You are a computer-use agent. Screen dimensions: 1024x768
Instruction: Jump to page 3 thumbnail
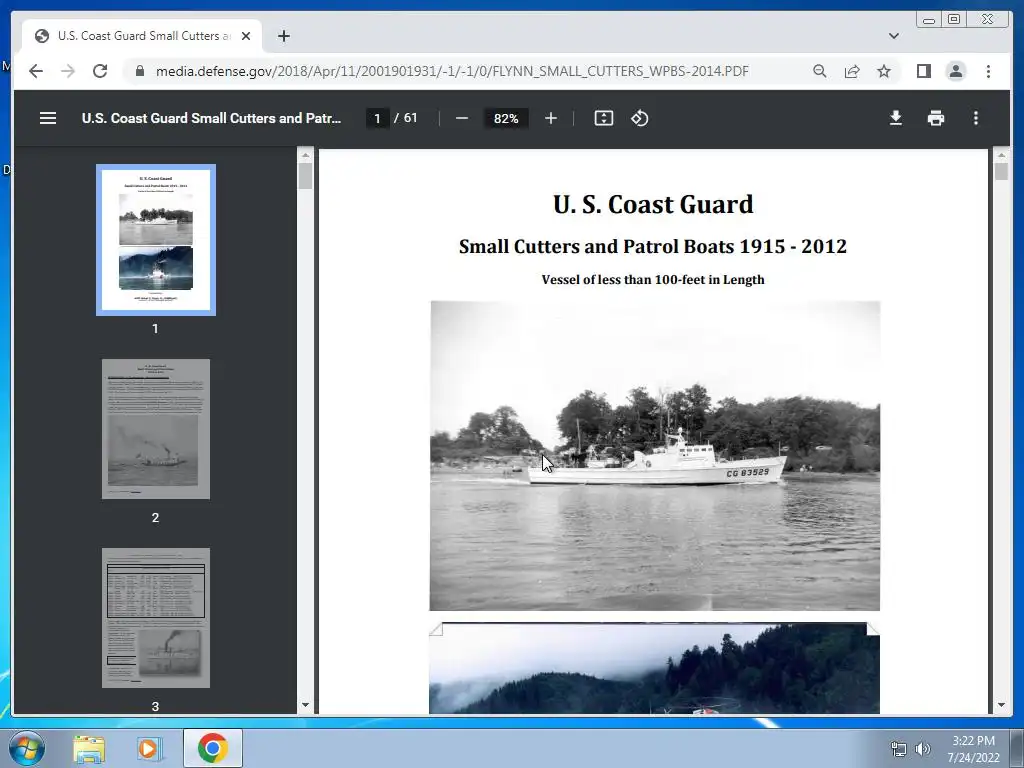click(155, 618)
